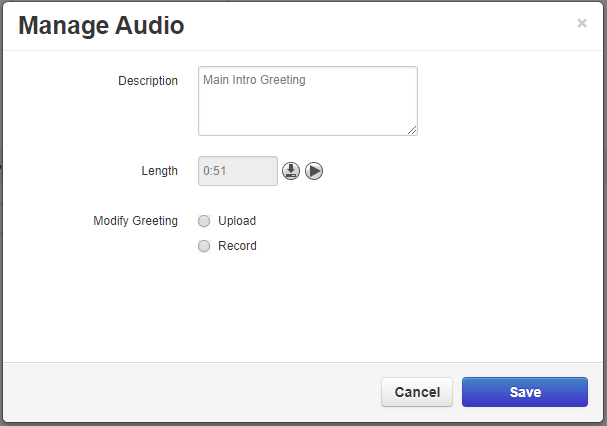Click the Manage Audio dialog title
The image size is (607, 426).
[101, 26]
